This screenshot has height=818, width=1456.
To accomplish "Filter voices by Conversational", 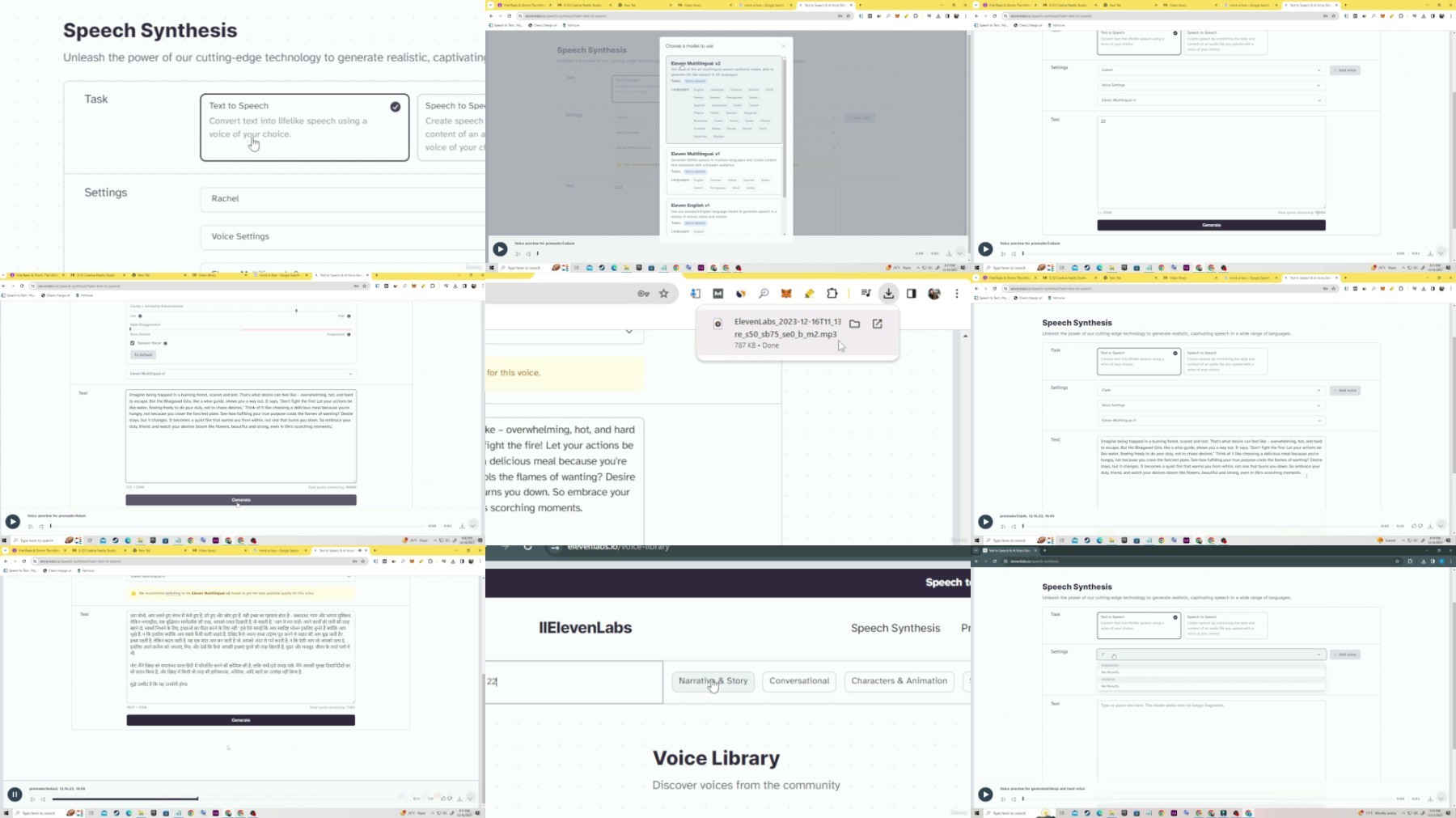I will click(799, 681).
